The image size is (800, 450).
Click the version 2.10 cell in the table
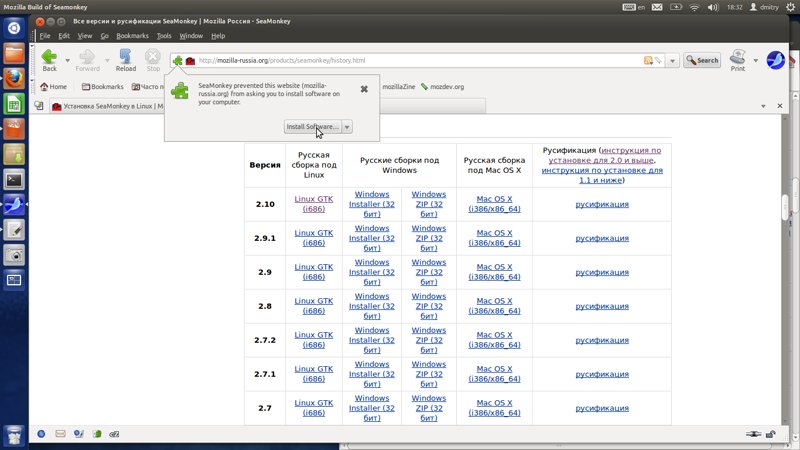pyautogui.click(x=265, y=204)
